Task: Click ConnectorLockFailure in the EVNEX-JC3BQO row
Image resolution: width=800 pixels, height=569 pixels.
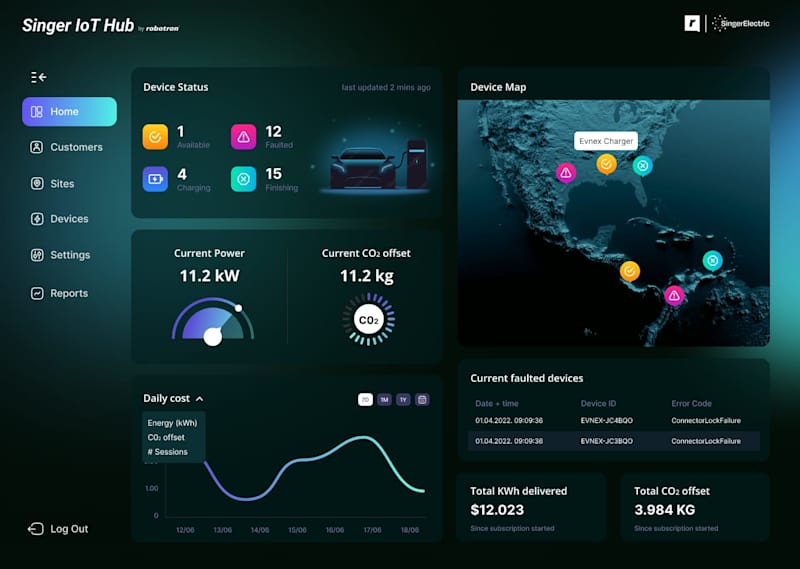Action: tap(706, 441)
